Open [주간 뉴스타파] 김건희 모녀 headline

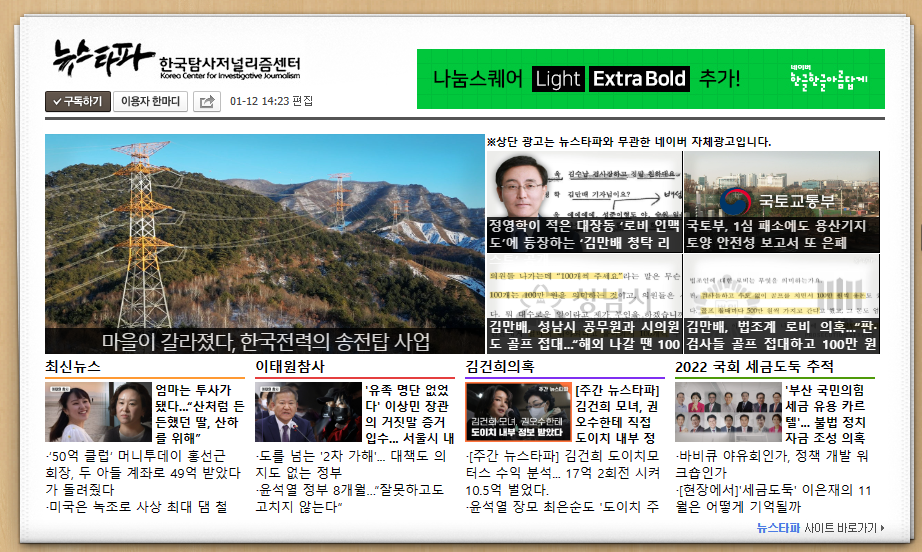617,414
